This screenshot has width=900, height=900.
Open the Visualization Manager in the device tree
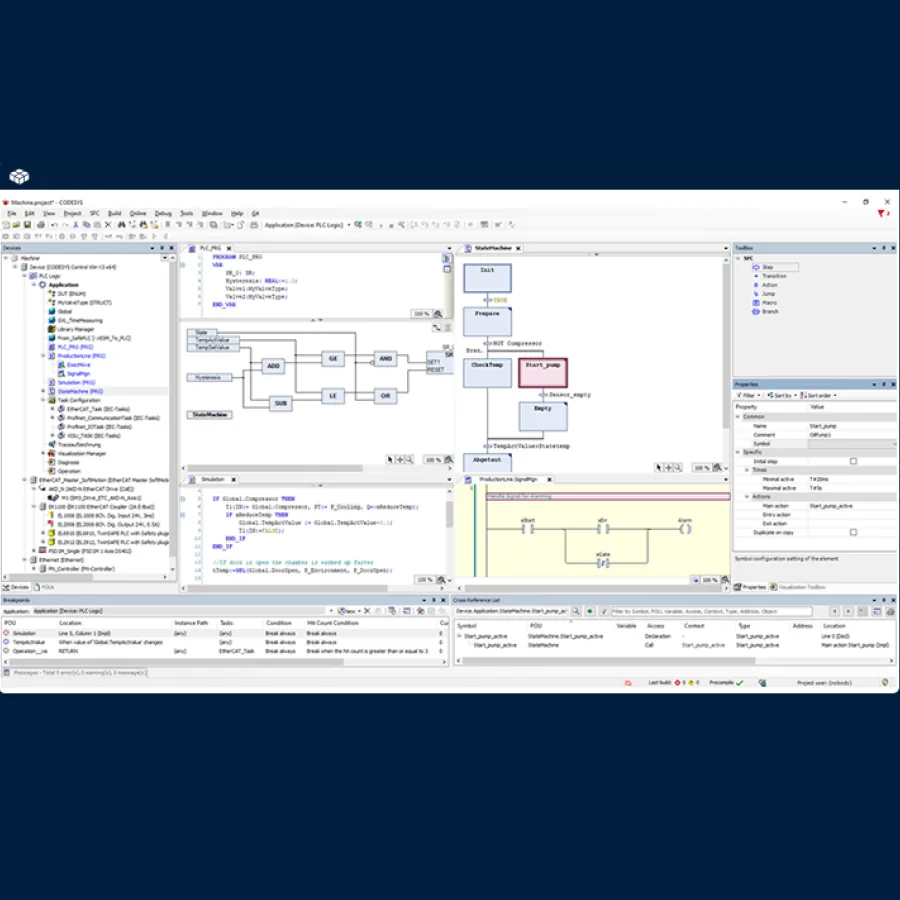click(x=81, y=454)
